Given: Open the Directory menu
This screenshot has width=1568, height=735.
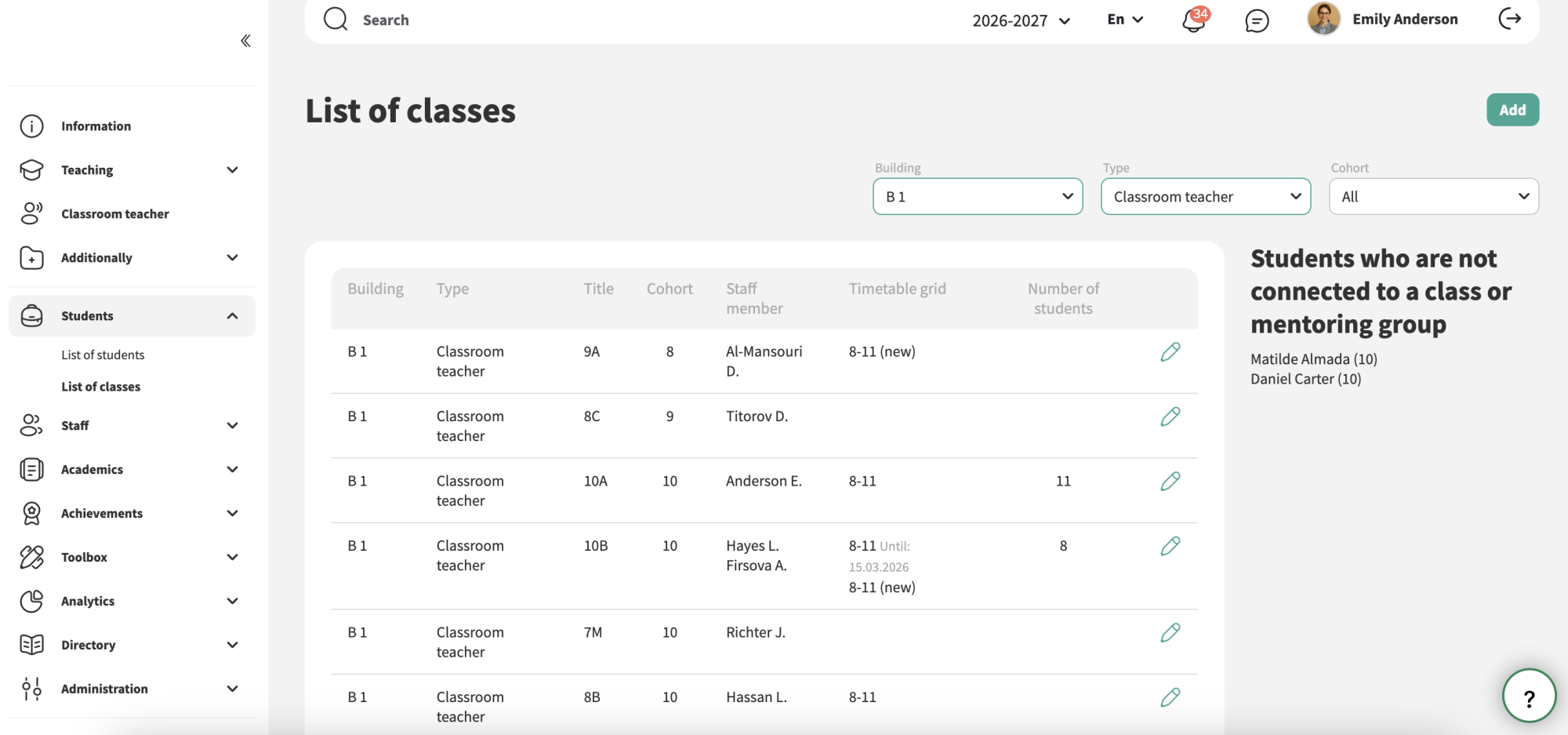Looking at the screenshot, I should (x=132, y=645).
